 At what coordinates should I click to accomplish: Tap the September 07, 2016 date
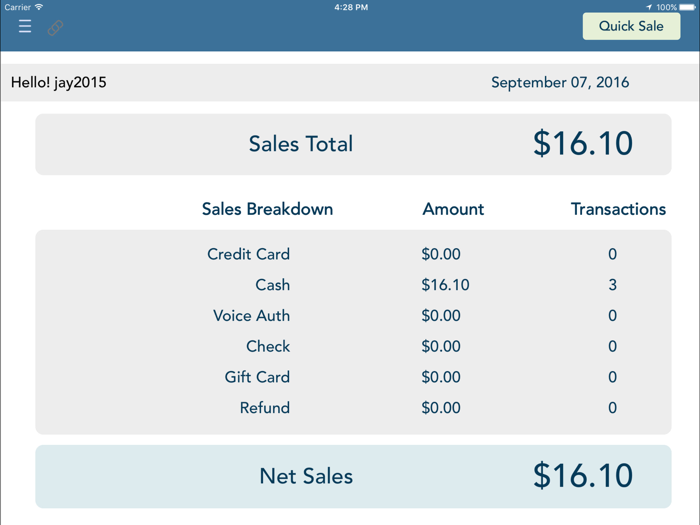tap(560, 83)
